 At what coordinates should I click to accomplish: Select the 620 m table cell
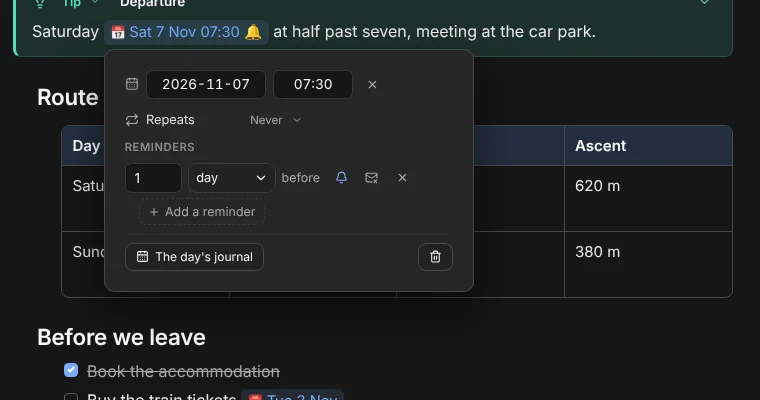[648, 198]
